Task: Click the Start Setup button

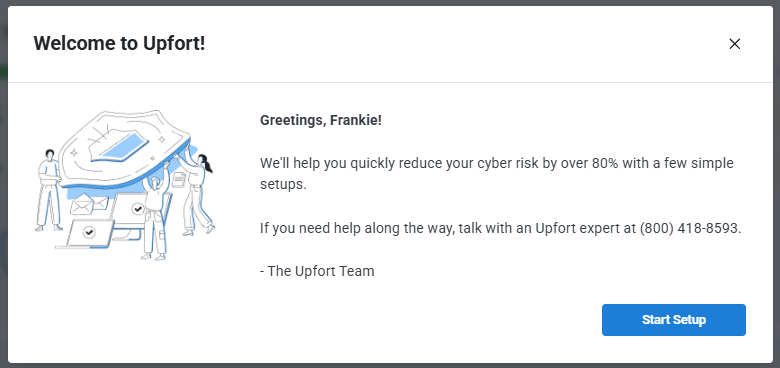Action: tap(674, 320)
